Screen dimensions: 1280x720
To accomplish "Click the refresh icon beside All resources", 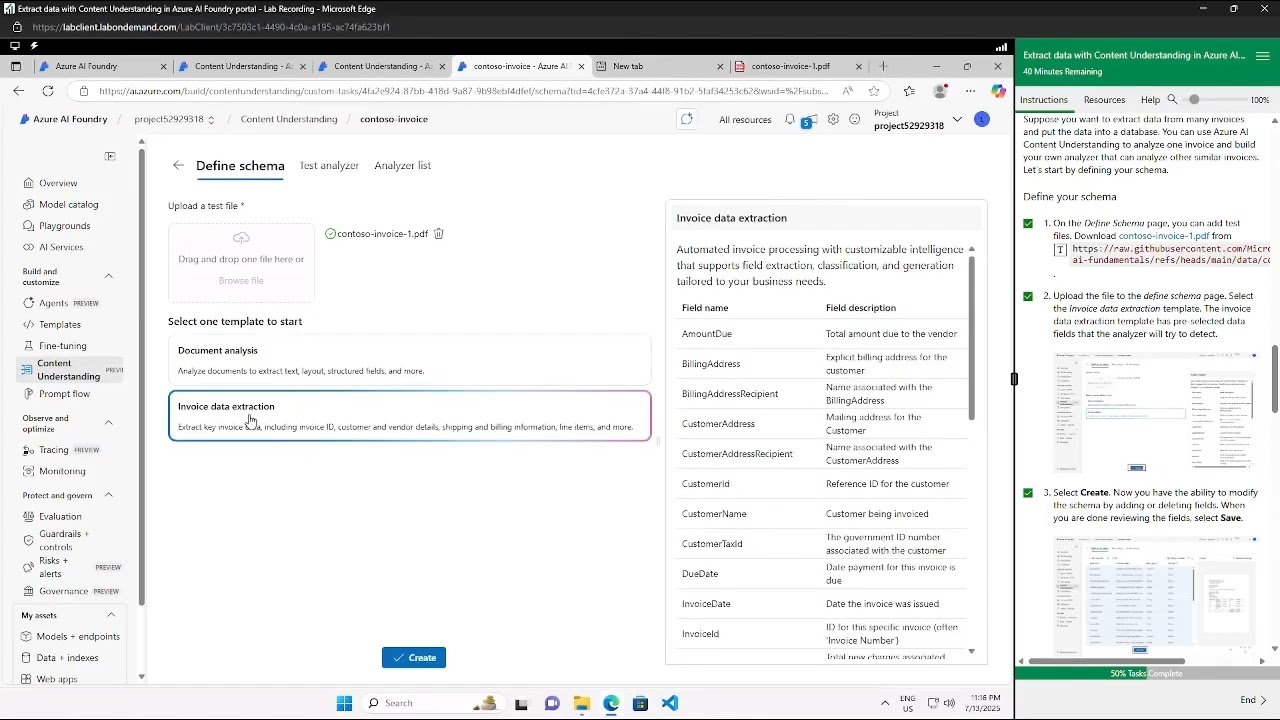I will (687, 119).
